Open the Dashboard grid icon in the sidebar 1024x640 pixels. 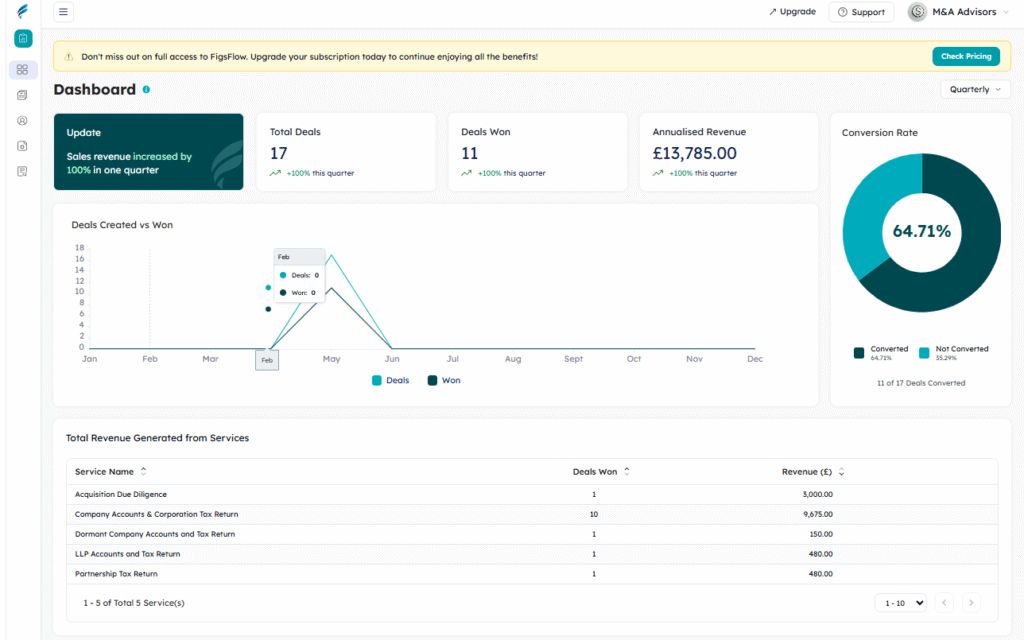(x=22, y=70)
